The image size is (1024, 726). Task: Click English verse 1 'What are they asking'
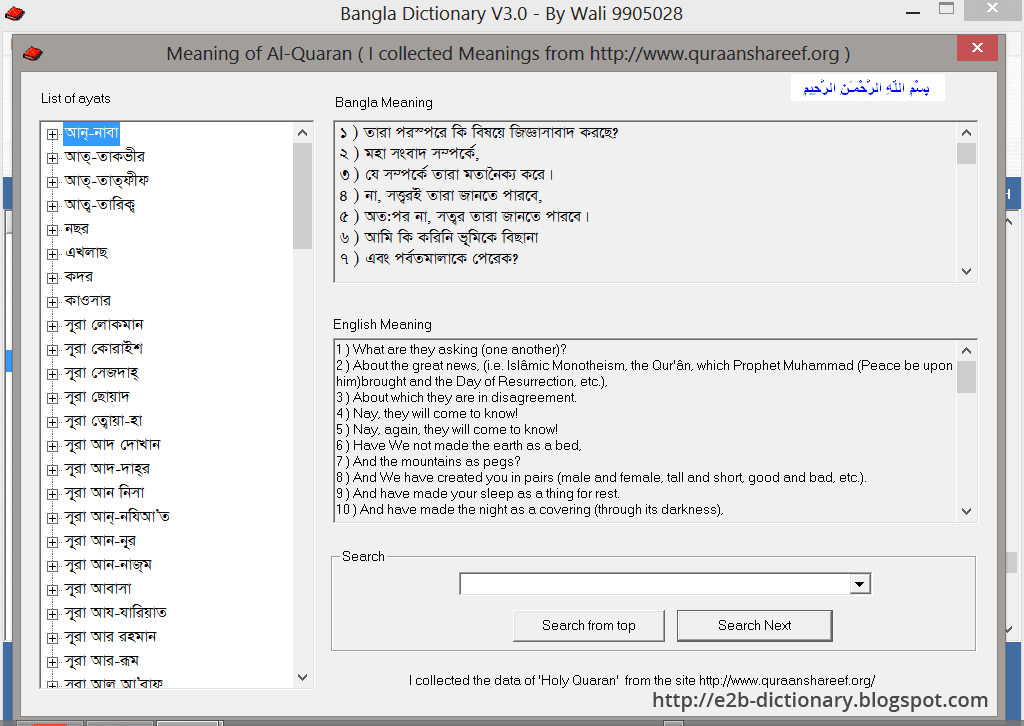coord(451,349)
